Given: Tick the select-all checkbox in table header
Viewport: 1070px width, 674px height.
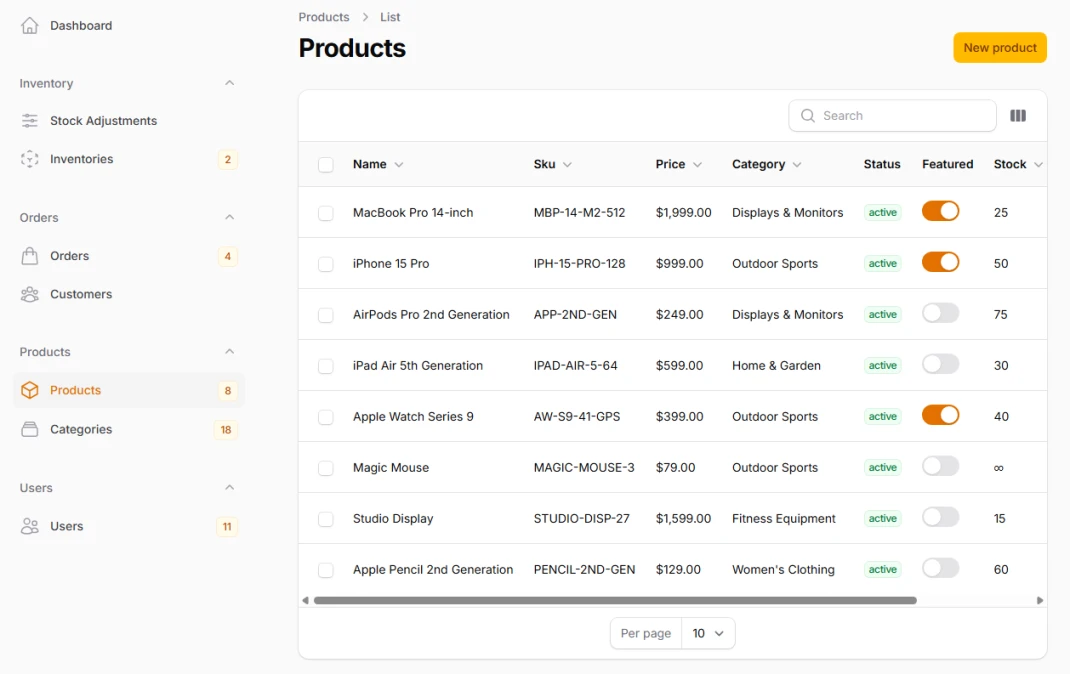Looking at the screenshot, I should pos(326,165).
